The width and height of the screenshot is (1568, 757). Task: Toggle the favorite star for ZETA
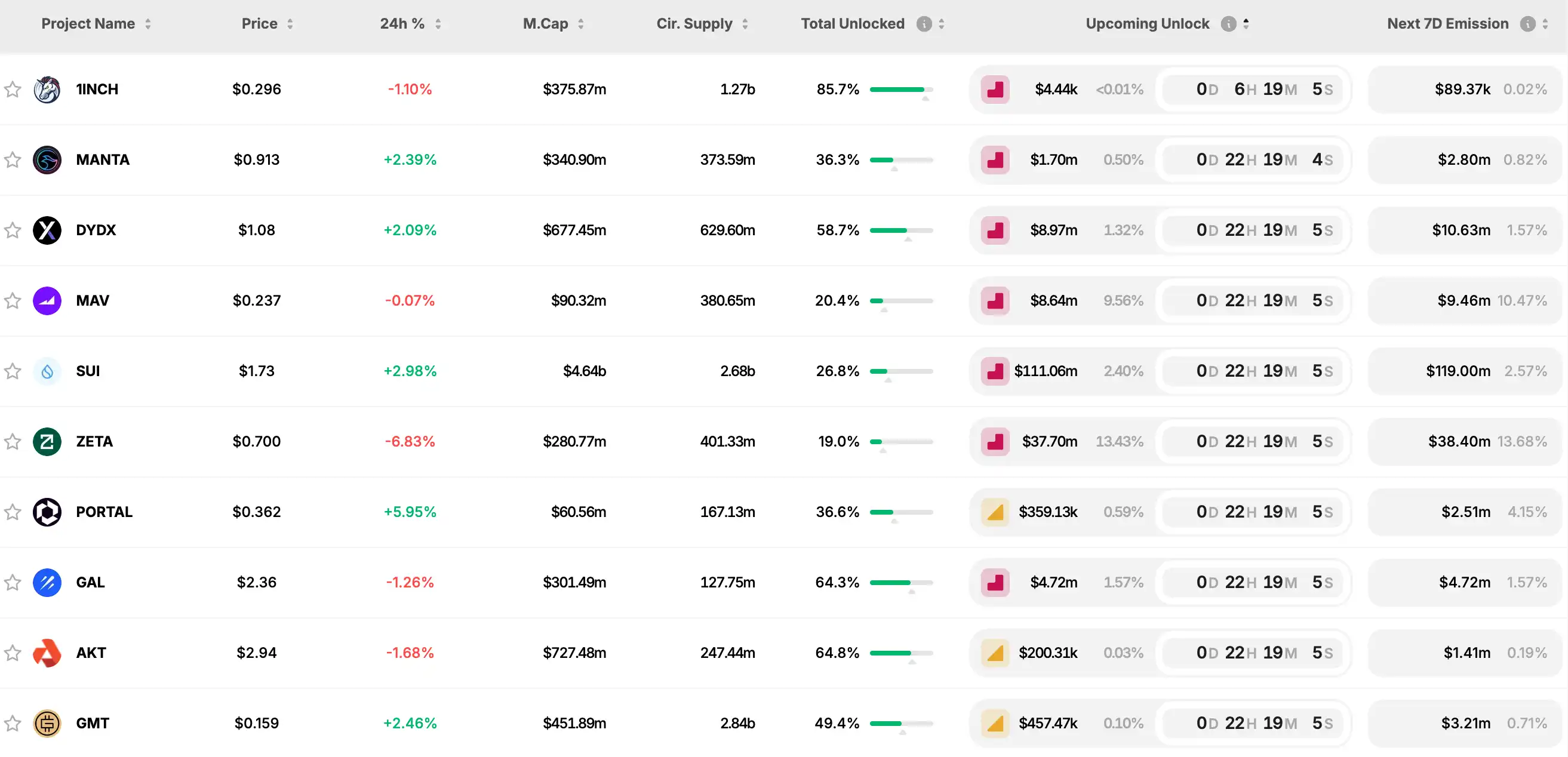pos(13,442)
